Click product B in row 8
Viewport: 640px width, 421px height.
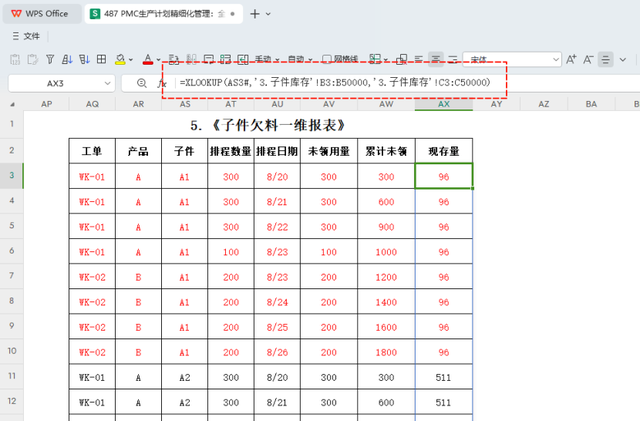(x=138, y=302)
